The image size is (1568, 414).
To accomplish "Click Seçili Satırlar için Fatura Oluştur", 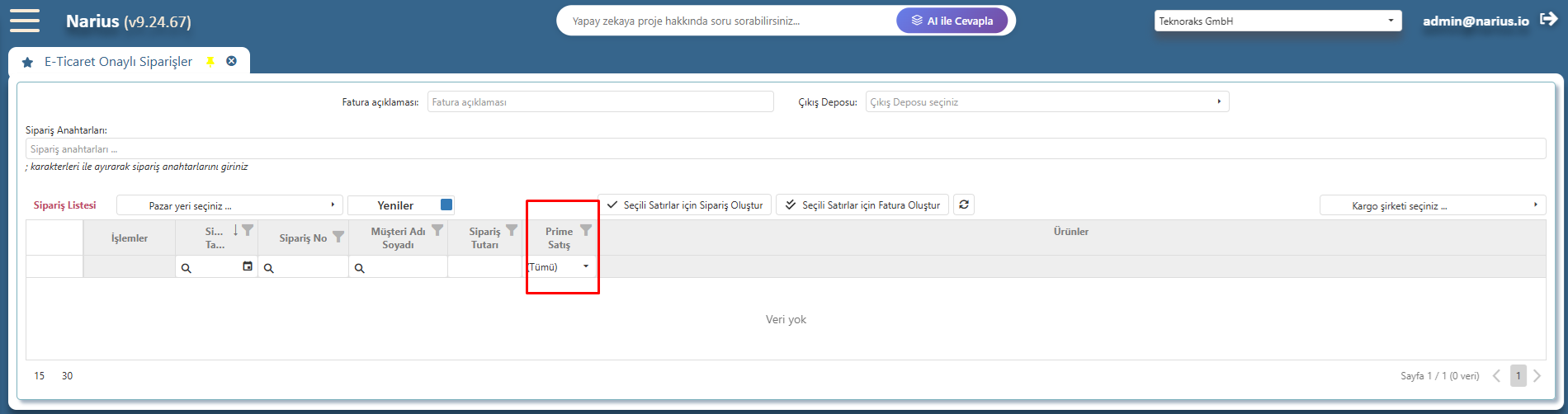I will pos(862,205).
